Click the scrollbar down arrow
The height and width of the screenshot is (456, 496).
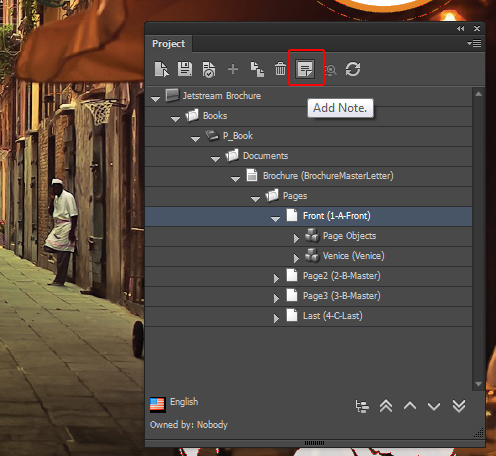478,384
